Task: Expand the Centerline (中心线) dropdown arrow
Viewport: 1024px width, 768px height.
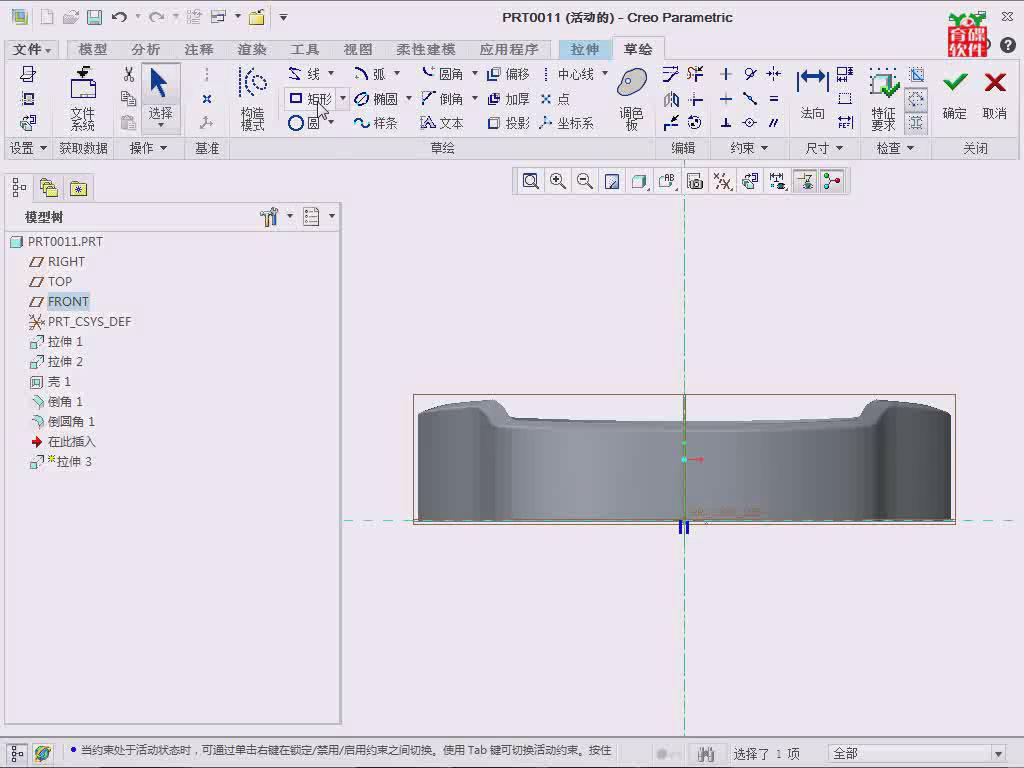Action: click(605, 73)
